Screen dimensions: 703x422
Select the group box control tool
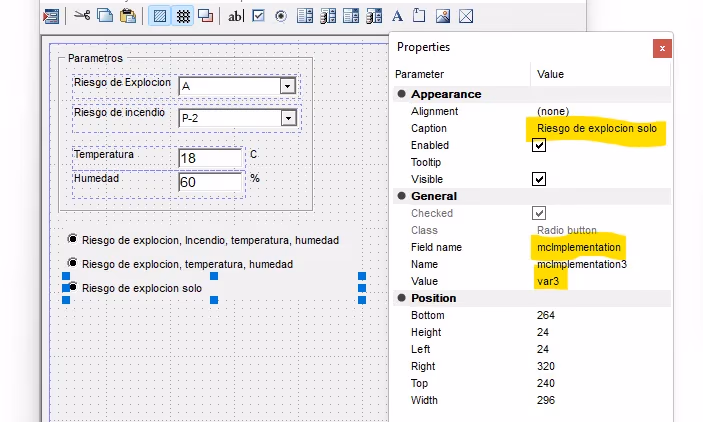coord(419,16)
